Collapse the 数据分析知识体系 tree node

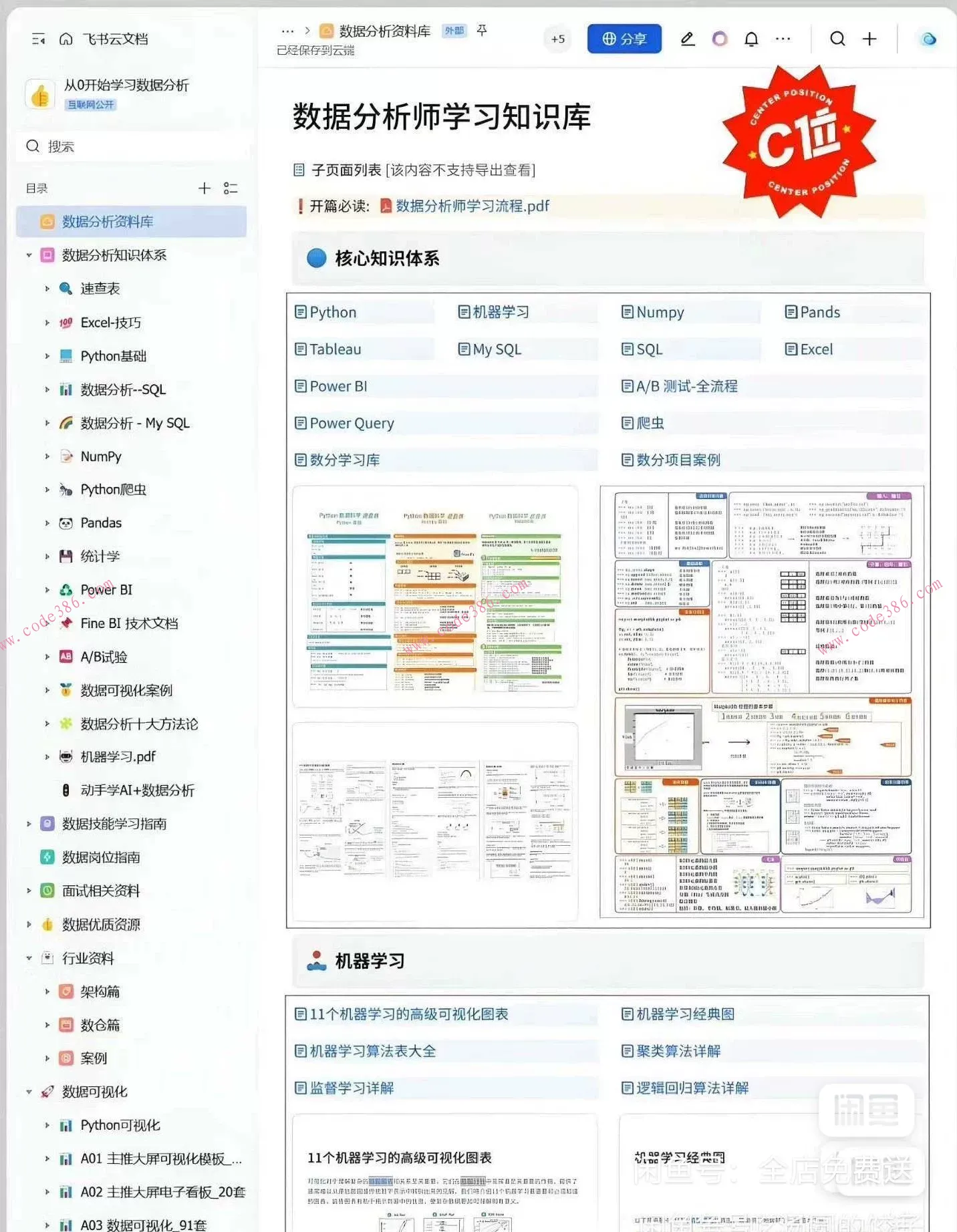coord(29,255)
